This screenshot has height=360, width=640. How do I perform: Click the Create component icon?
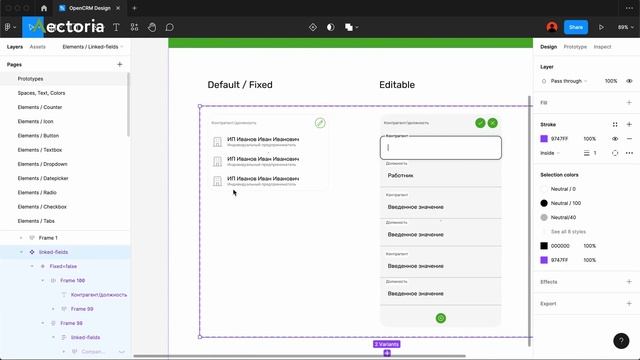[x=313, y=27]
